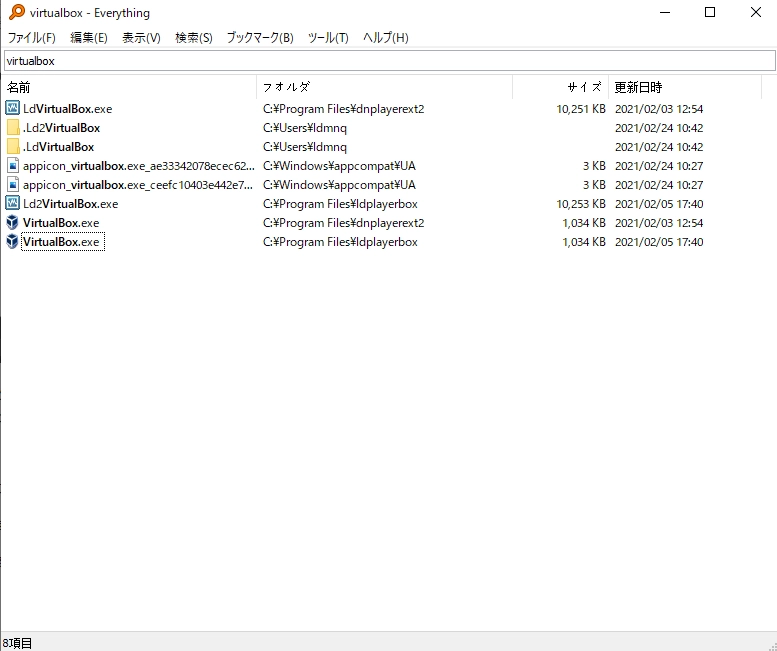The width and height of the screenshot is (777, 651).
Task: Open the ヘルプ(H) menu
Action: 386,38
